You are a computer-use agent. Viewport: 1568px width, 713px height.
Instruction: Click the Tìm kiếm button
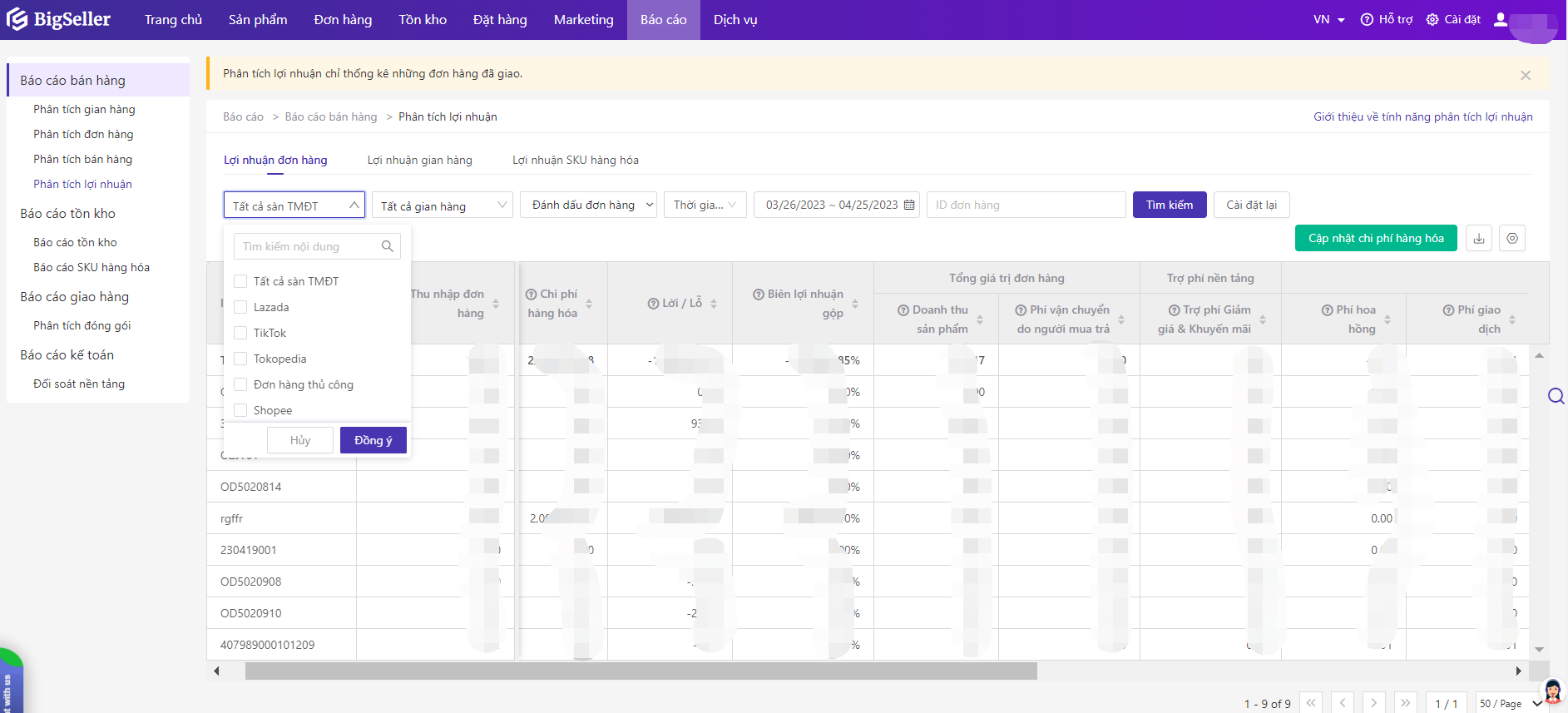point(1169,205)
